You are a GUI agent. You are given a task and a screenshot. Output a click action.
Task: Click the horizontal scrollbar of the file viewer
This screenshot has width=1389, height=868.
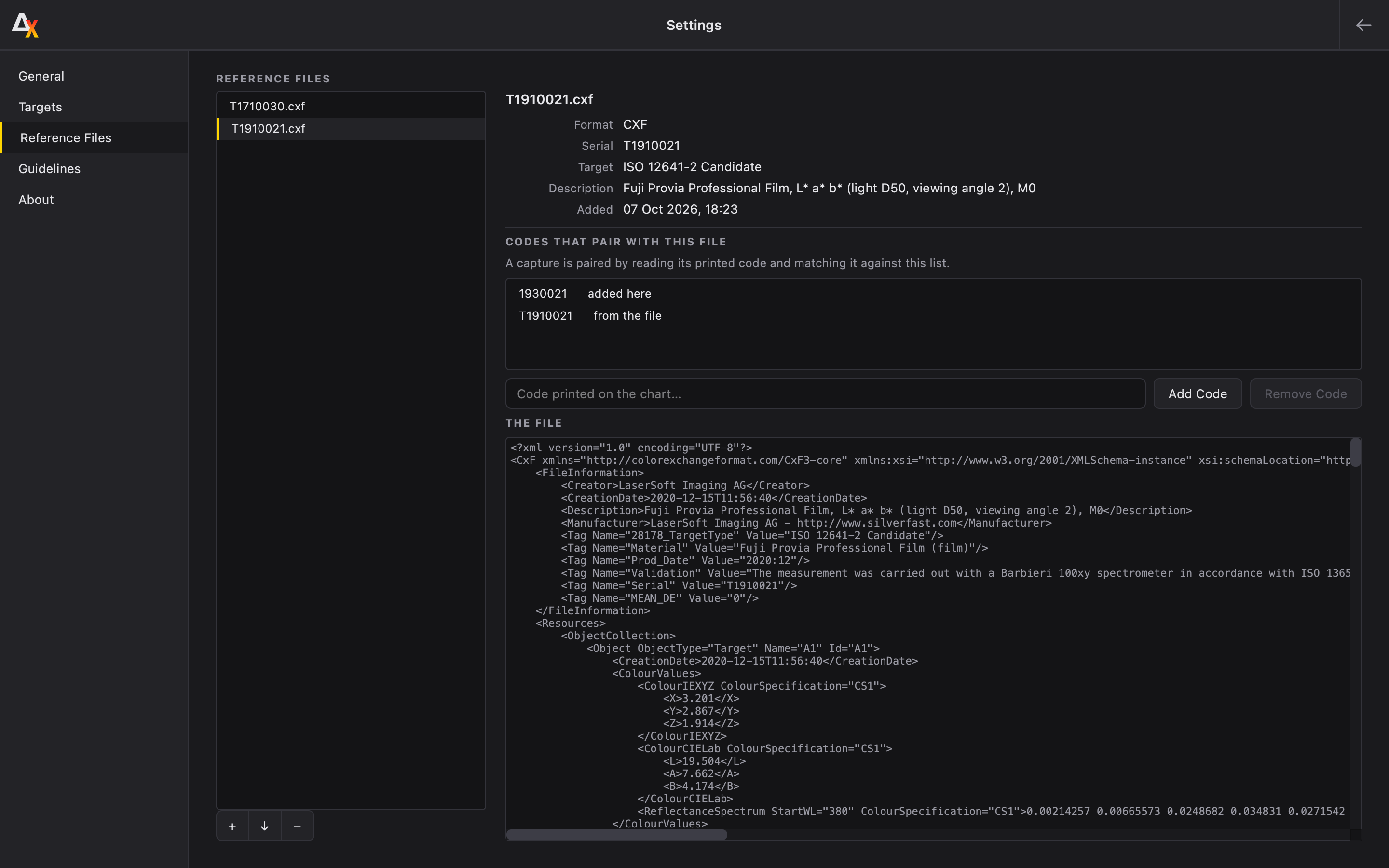tap(616, 835)
